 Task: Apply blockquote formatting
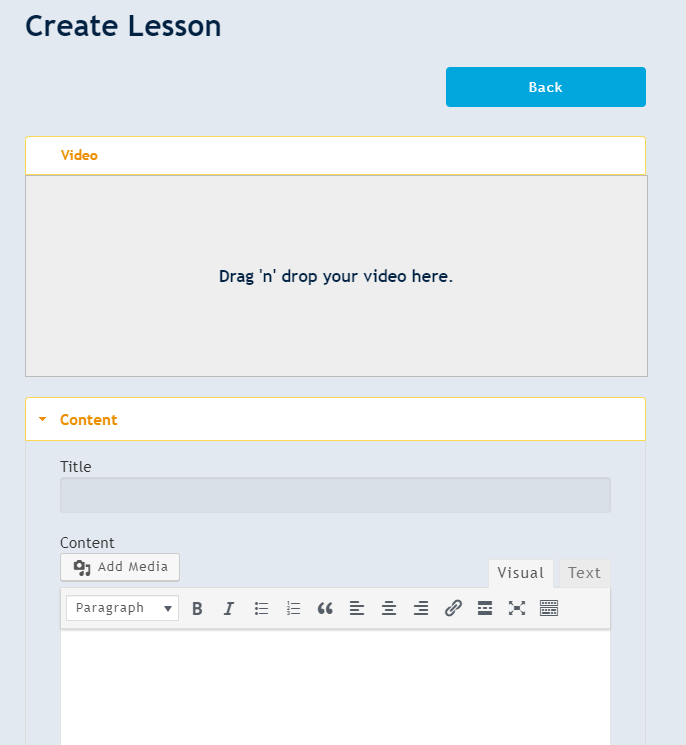point(325,608)
